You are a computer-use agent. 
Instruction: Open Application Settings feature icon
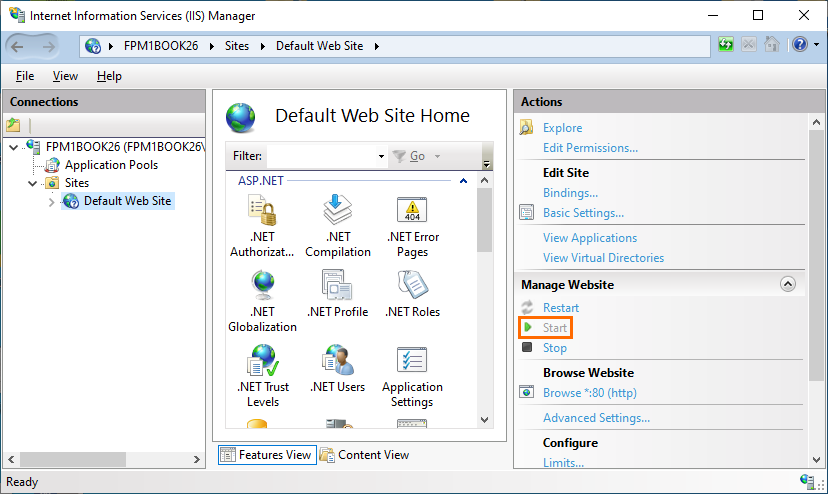[412, 360]
